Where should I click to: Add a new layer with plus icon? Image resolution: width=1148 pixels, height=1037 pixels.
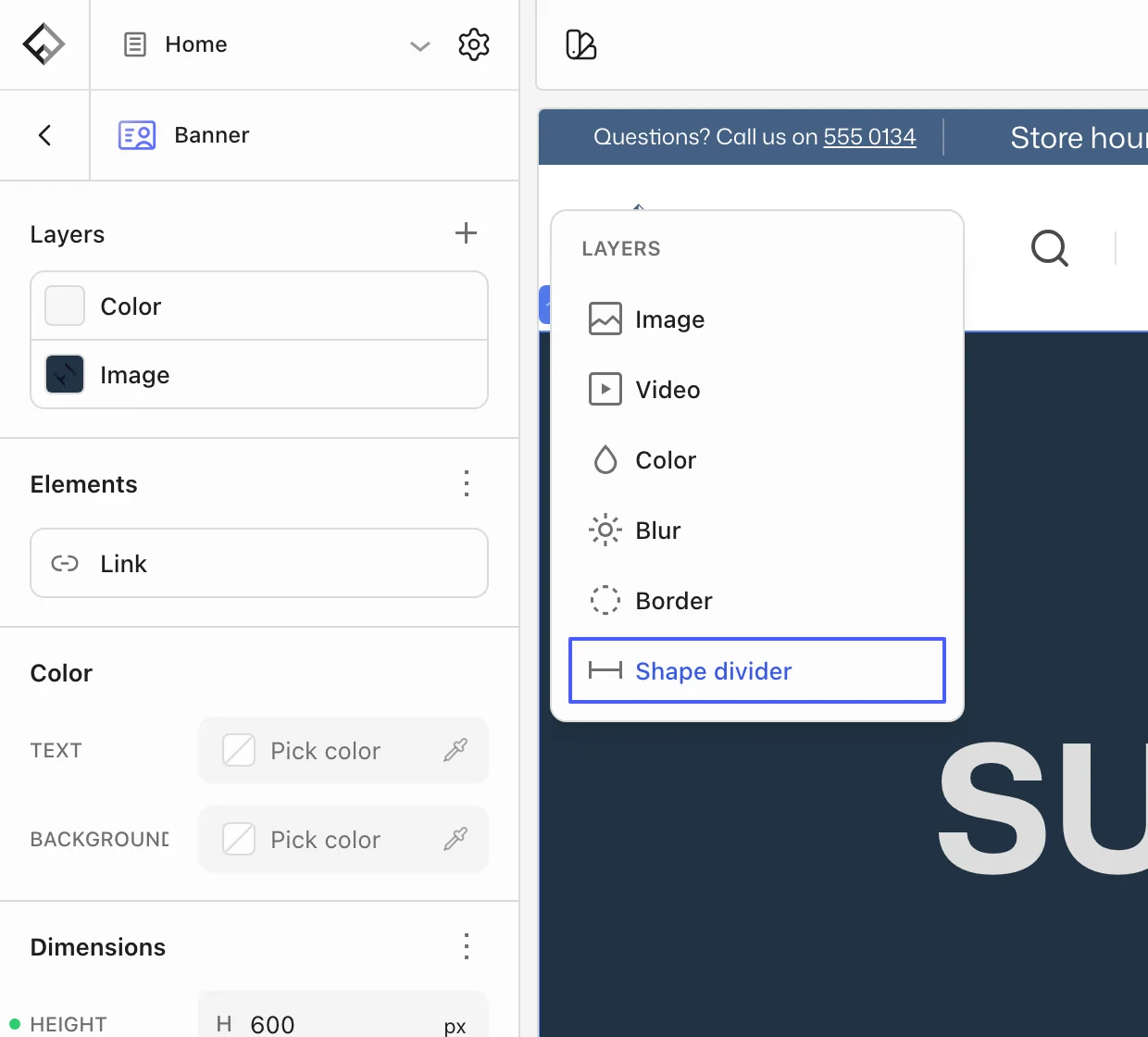click(x=466, y=233)
